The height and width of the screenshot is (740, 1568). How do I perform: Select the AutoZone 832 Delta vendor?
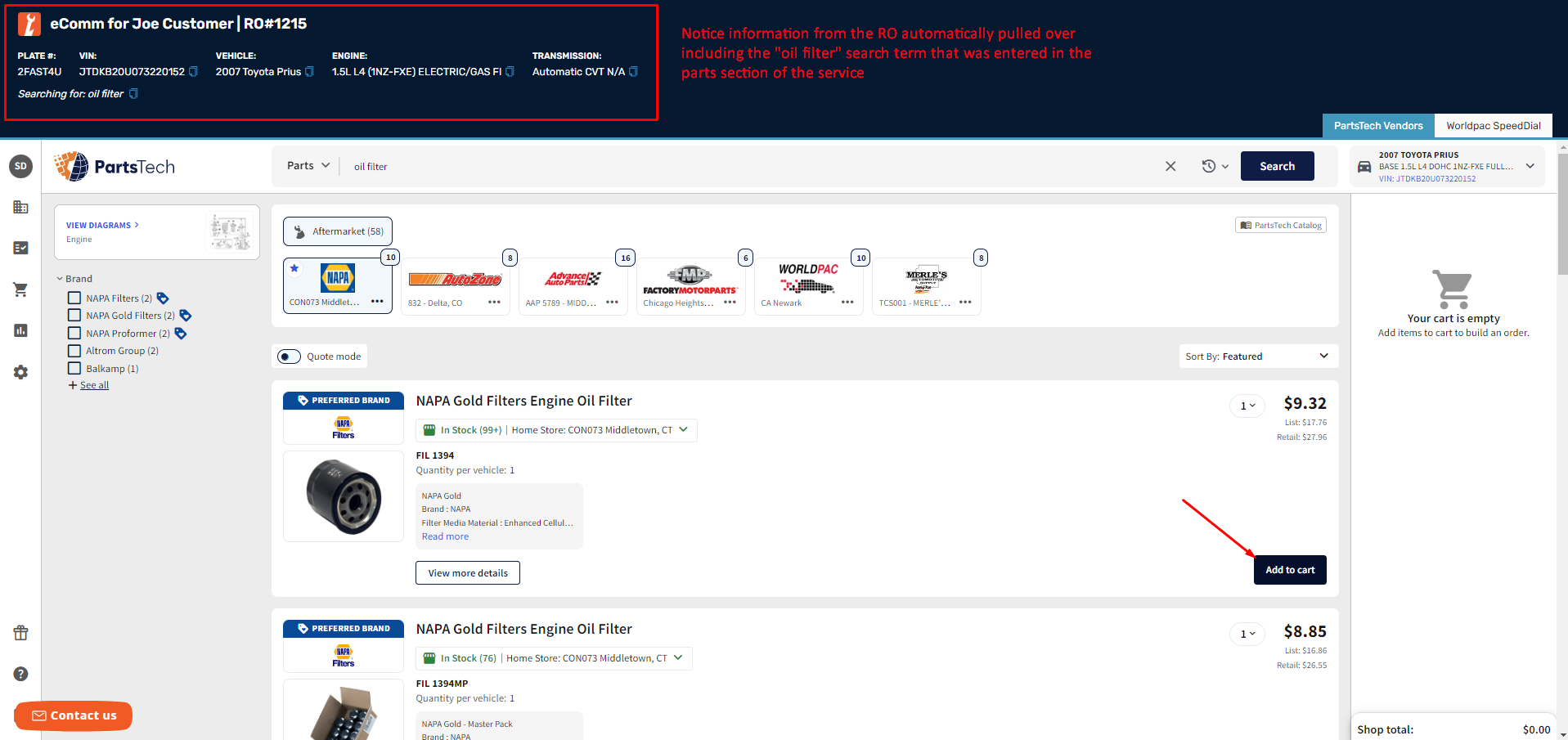(x=455, y=285)
